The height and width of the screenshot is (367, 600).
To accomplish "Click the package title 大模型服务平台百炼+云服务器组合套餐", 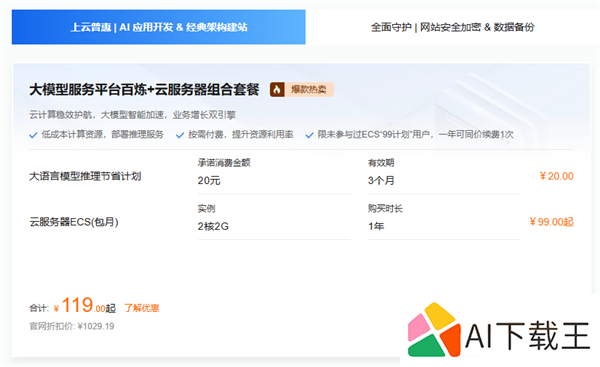I will (x=144, y=90).
